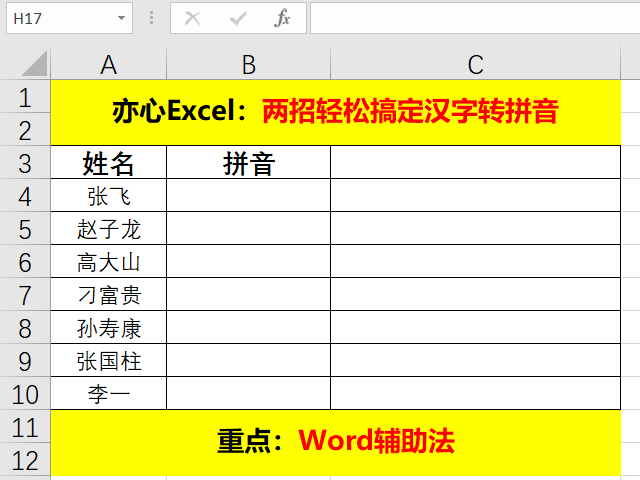Select the cell containing '高大山'
Image resolution: width=640 pixels, height=480 pixels.
click(109, 262)
